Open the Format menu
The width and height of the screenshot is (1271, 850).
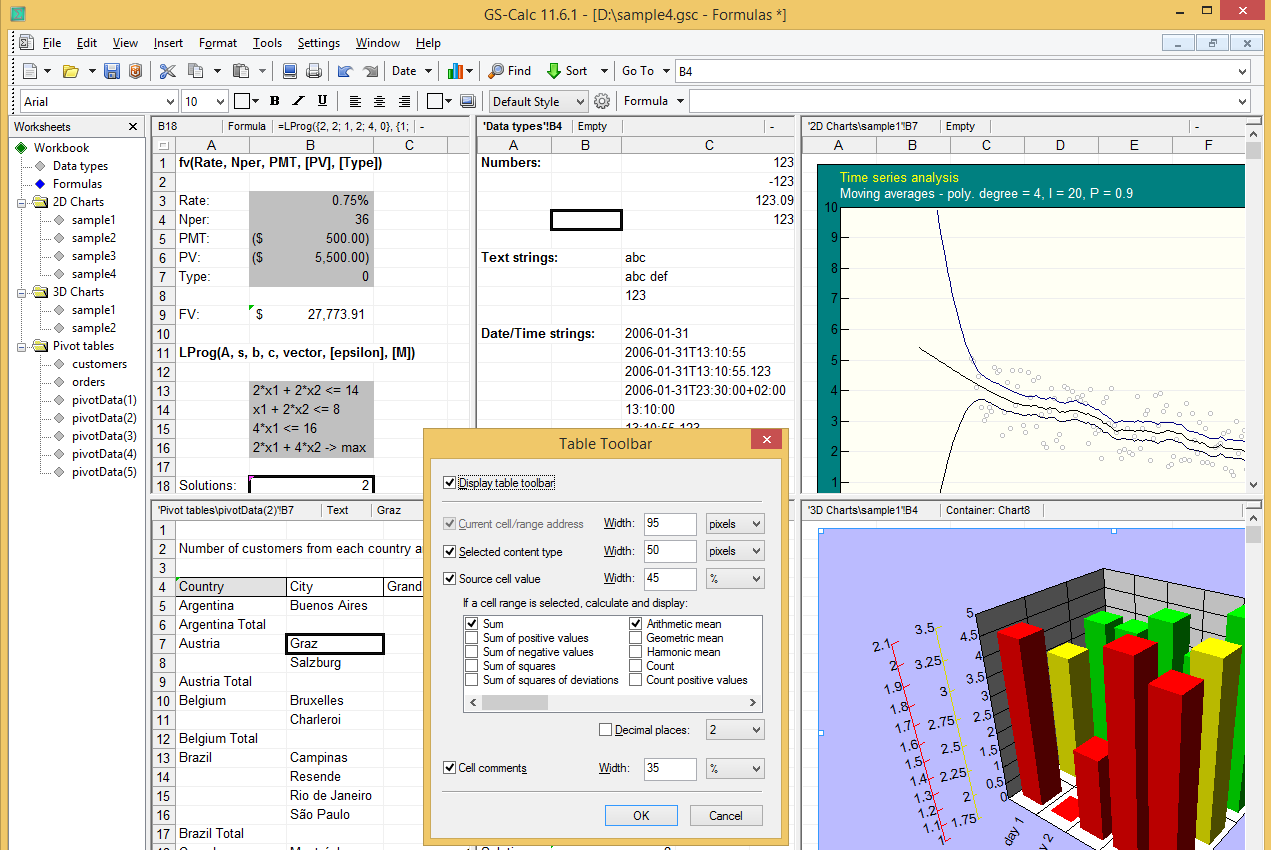click(x=218, y=43)
